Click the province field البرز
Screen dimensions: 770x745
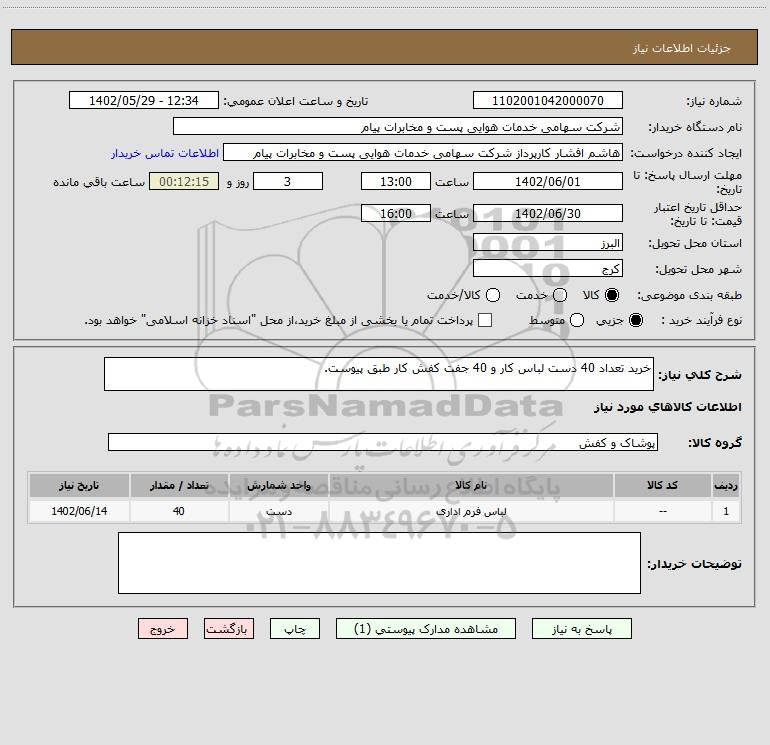[x=548, y=242]
